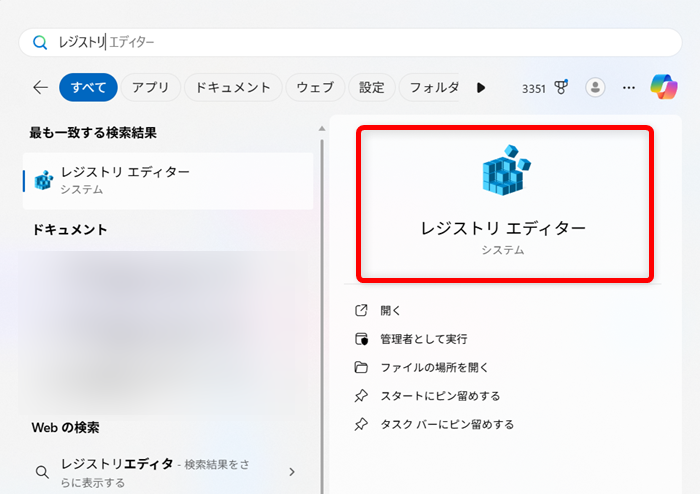Click 開く to open Registry Editor
This screenshot has width=700, height=494.
pos(390,311)
